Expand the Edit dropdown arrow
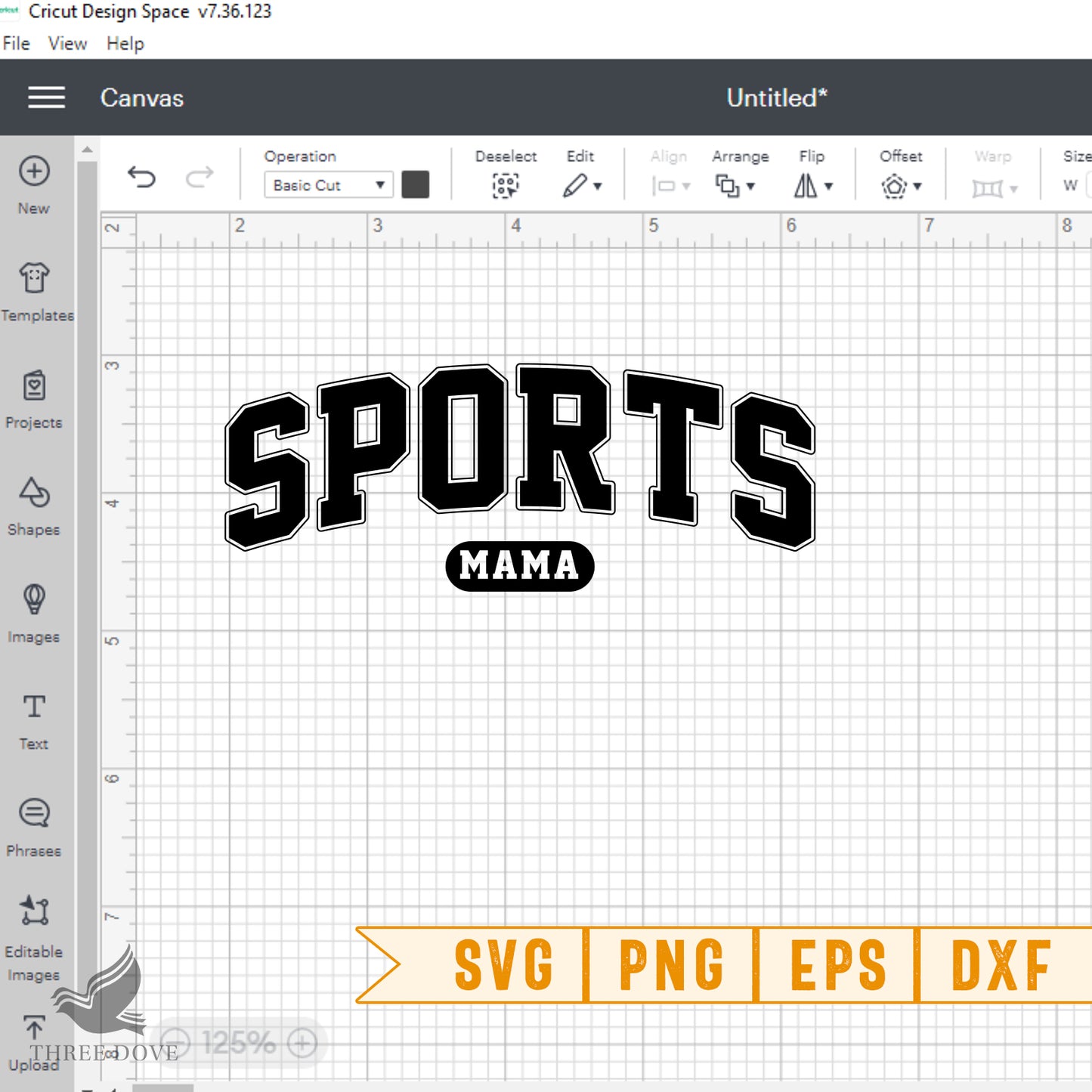Screen dimensions: 1092x1092 tap(598, 186)
